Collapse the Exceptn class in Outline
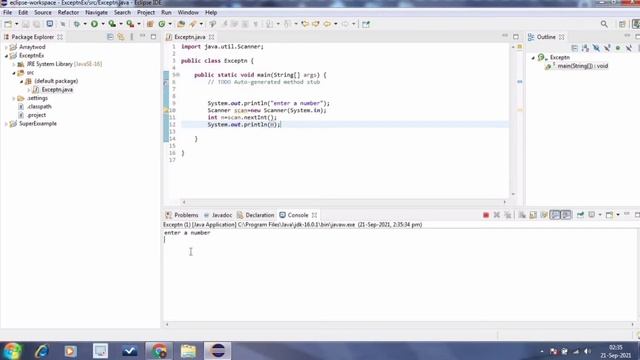This screenshot has height=360, width=640. click(533, 58)
